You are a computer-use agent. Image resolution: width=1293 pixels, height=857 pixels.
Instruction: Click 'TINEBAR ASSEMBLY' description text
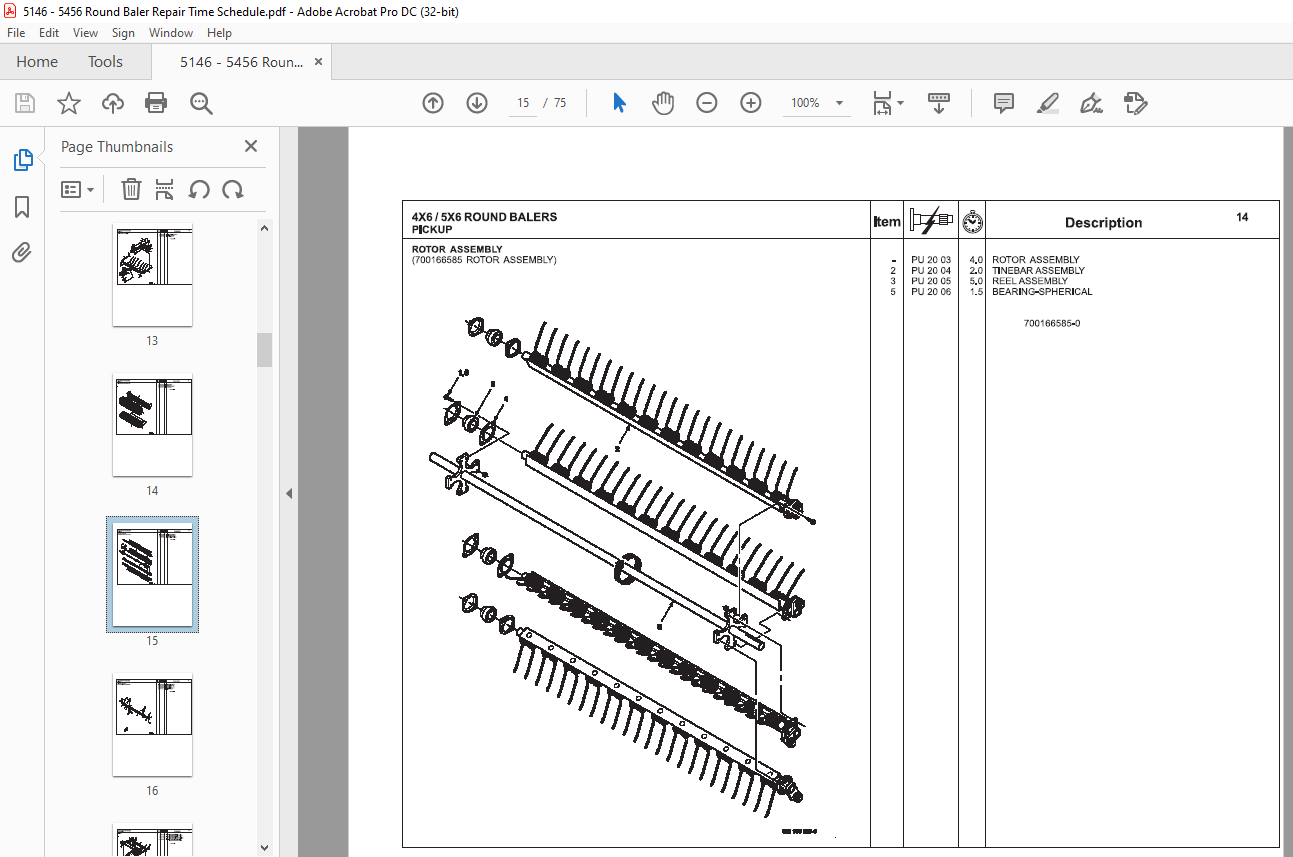pyautogui.click(x=1038, y=270)
